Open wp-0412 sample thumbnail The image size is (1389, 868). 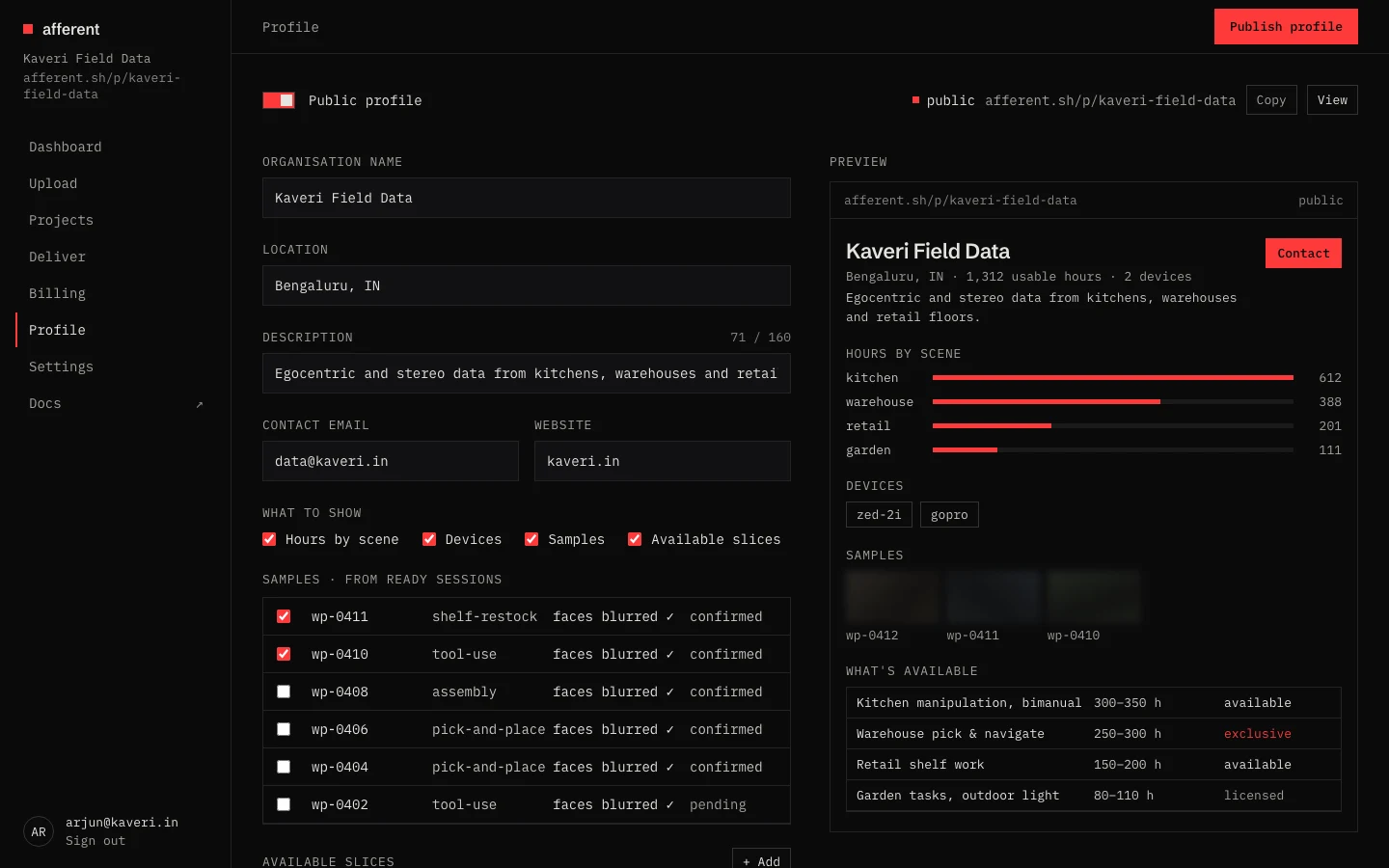[892, 596]
